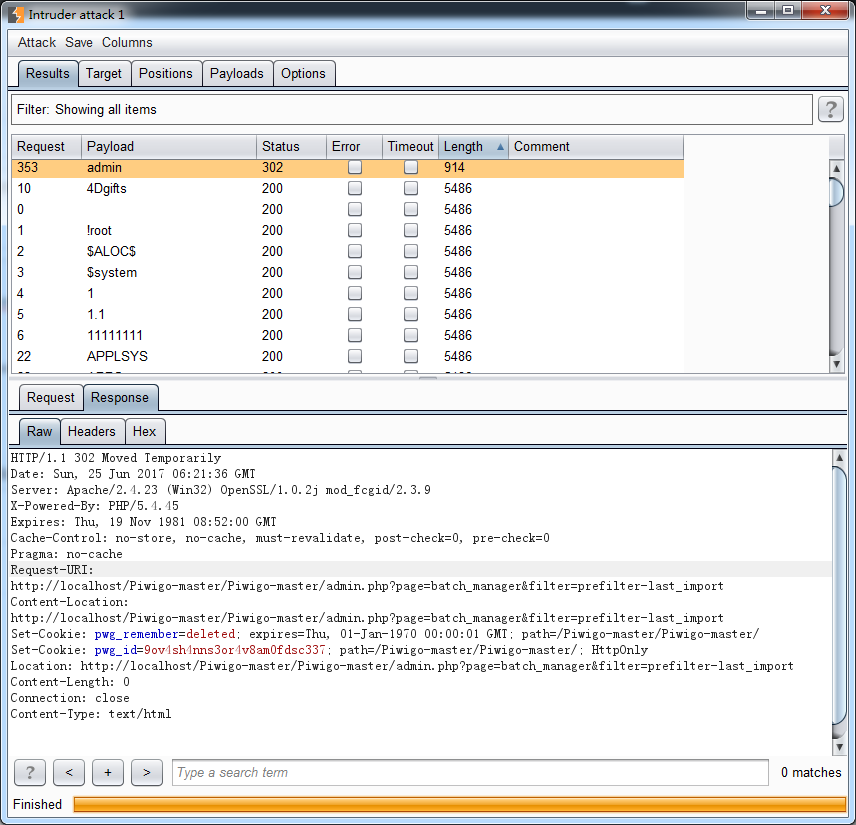This screenshot has width=856, height=825.
Task: Sort by the Timeout column header
Action: [x=411, y=146]
